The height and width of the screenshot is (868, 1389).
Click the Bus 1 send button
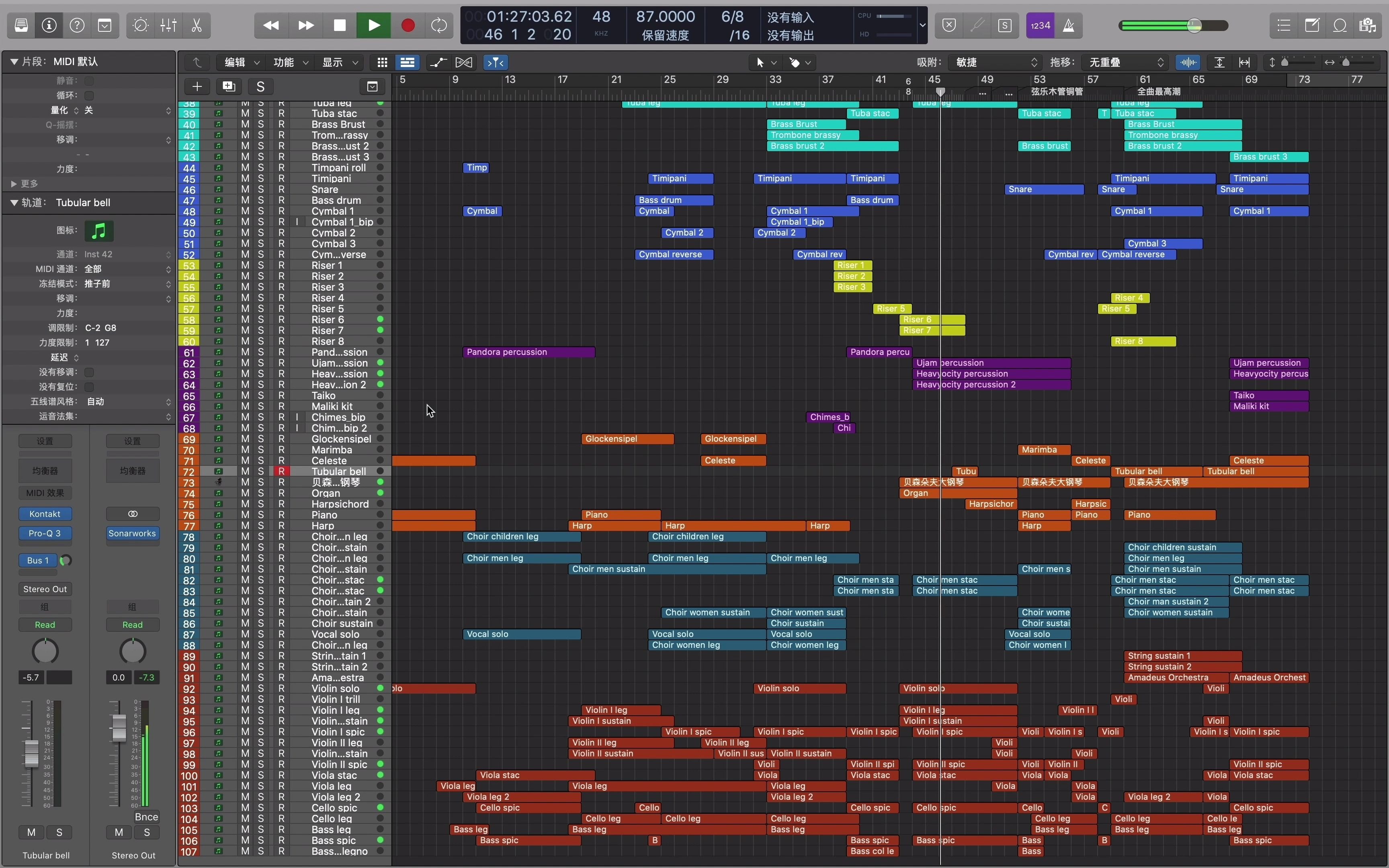pyautogui.click(x=38, y=560)
